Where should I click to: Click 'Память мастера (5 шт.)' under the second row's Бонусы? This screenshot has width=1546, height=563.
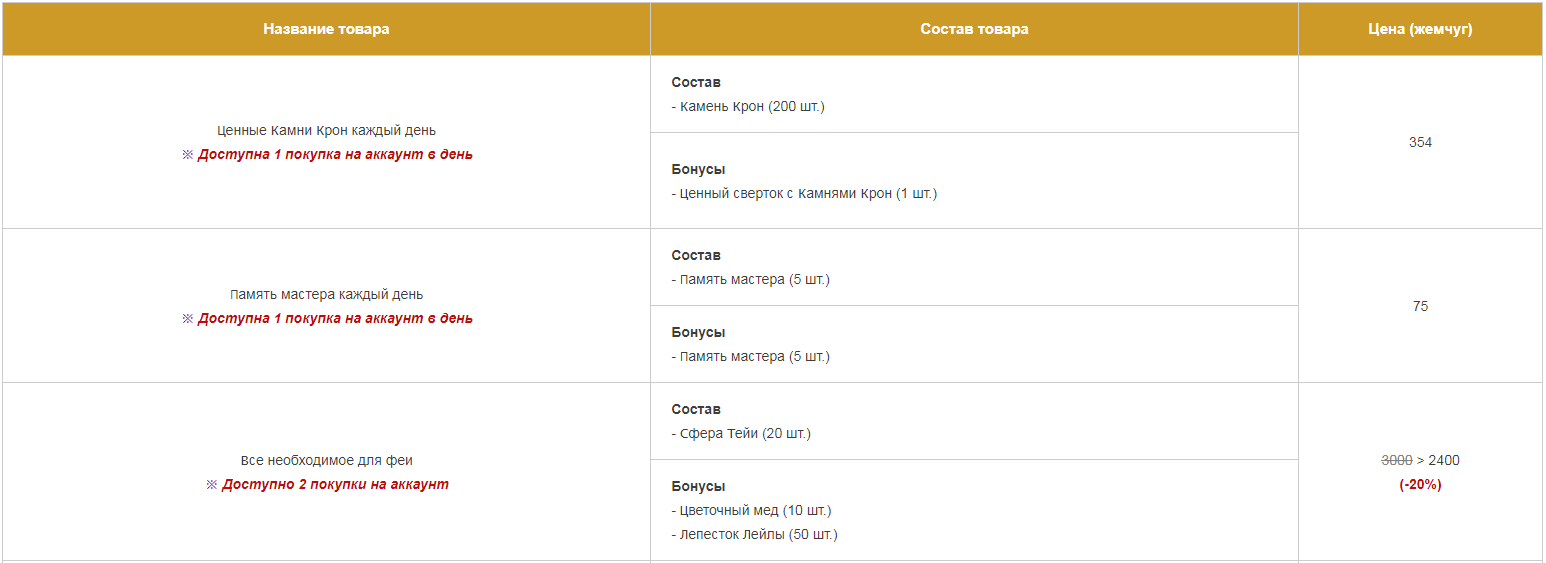[x=750, y=356]
